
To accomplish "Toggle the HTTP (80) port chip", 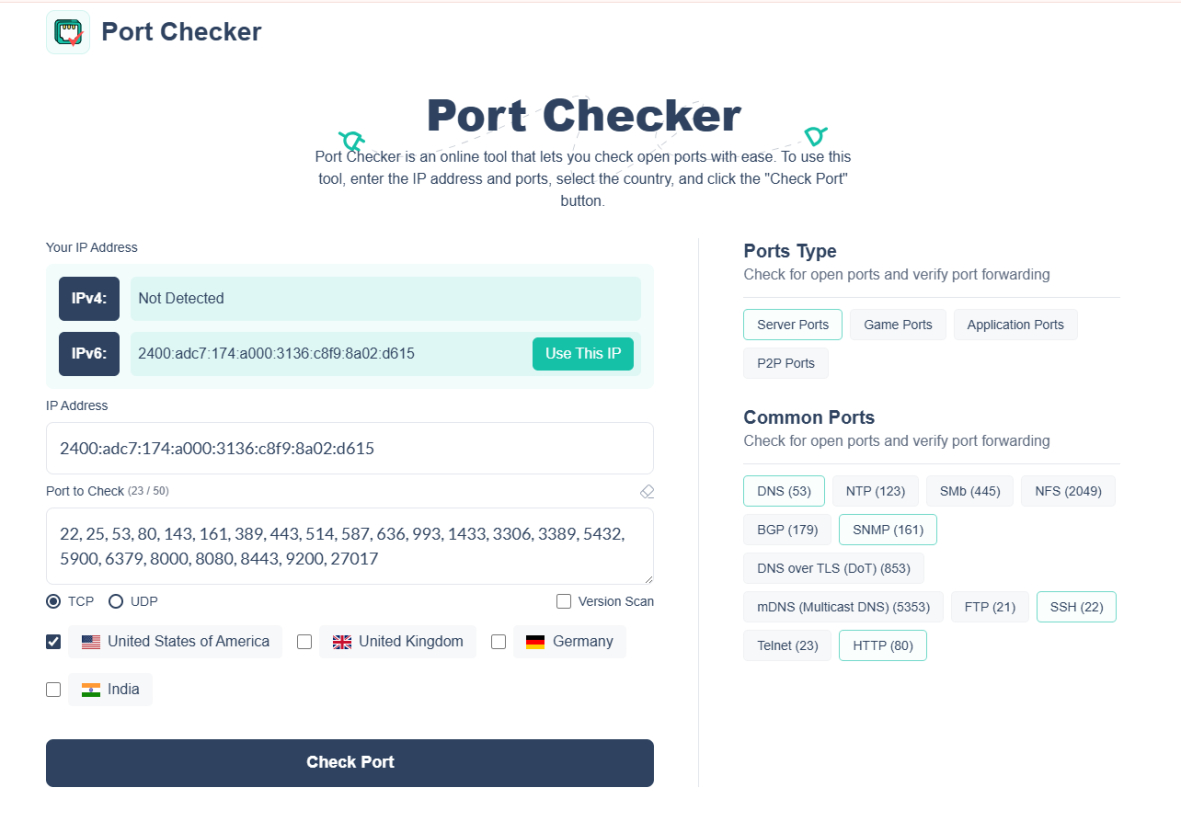I will [x=883, y=645].
